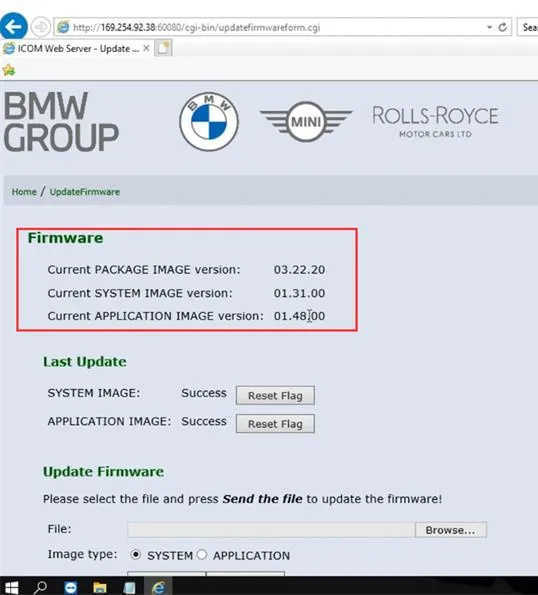Screen dimensions: 538x595
Task: Open the Windows Start button
Action: (x=11, y=587)
